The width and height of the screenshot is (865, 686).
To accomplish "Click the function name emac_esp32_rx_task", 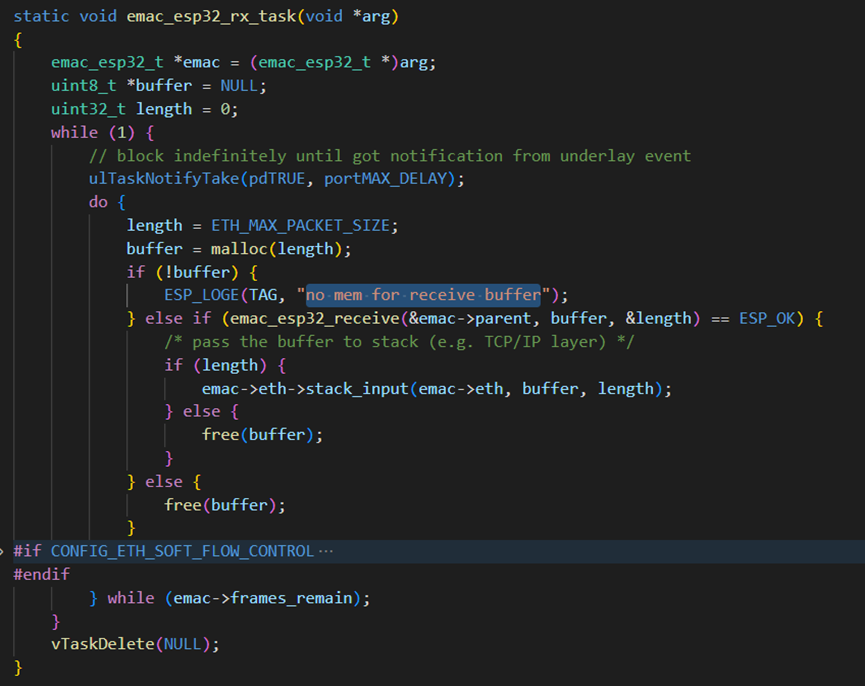I will point(211,17).
